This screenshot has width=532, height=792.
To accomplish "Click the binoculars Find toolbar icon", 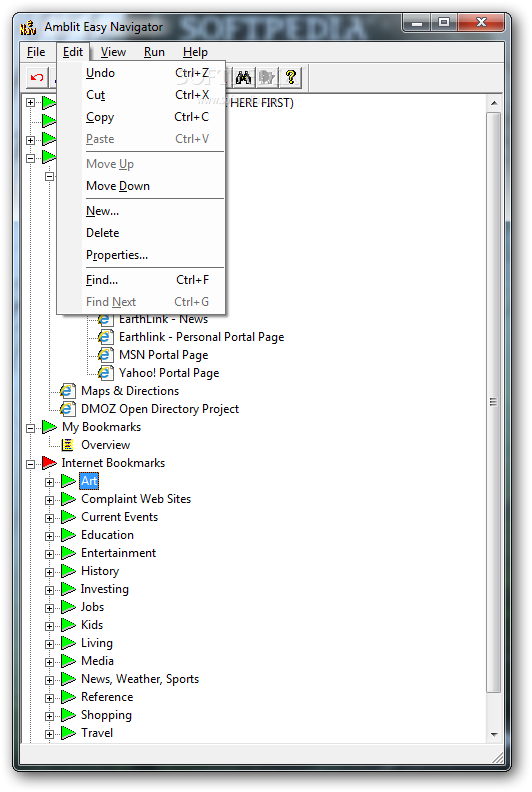I will 244,78.
